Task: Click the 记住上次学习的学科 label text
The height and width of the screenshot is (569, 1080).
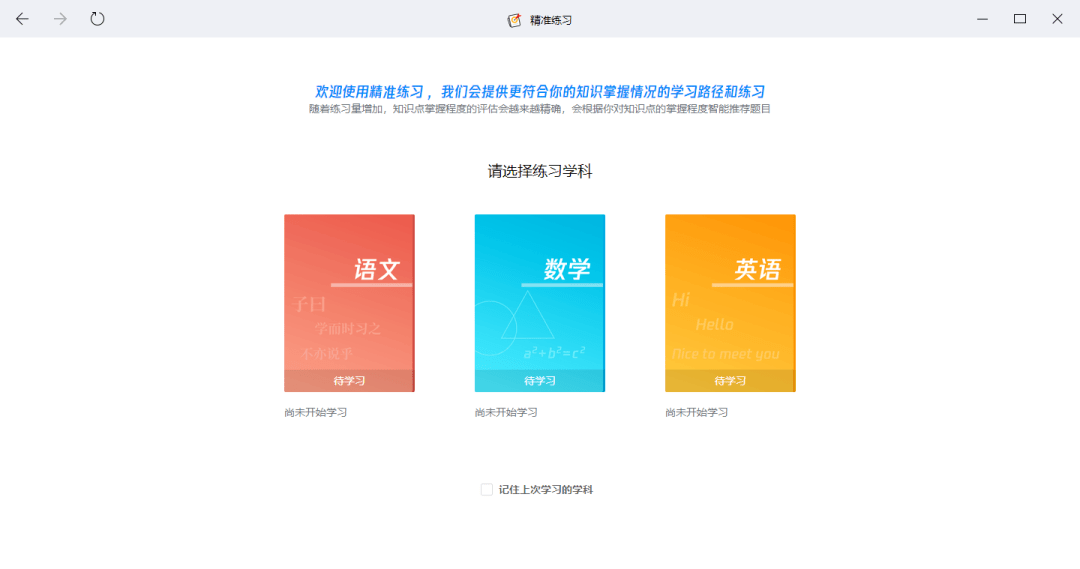Action: click(x=546, y=490)
